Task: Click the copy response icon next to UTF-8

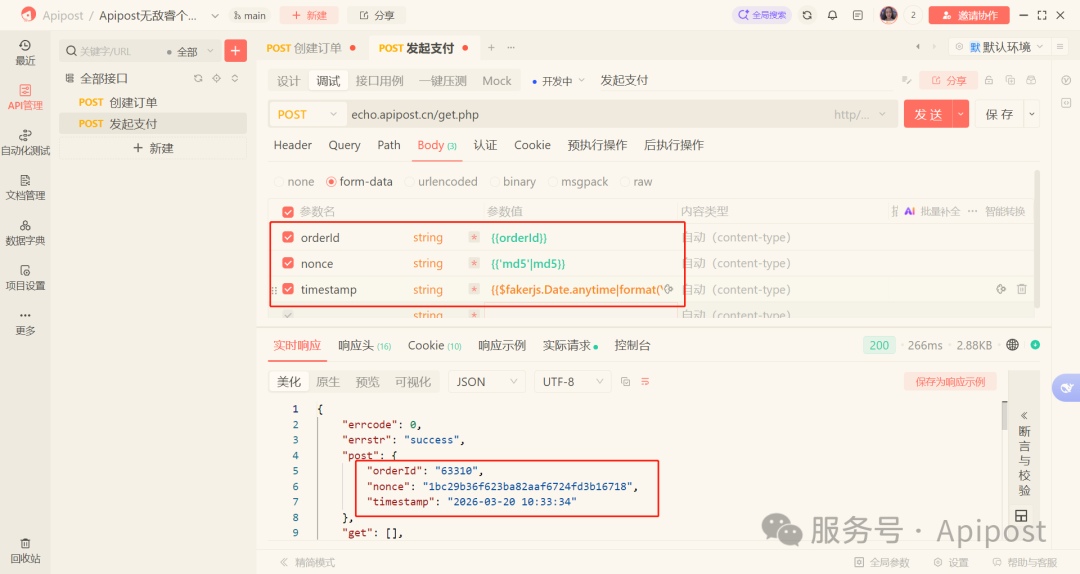Action: click(625, 381)
